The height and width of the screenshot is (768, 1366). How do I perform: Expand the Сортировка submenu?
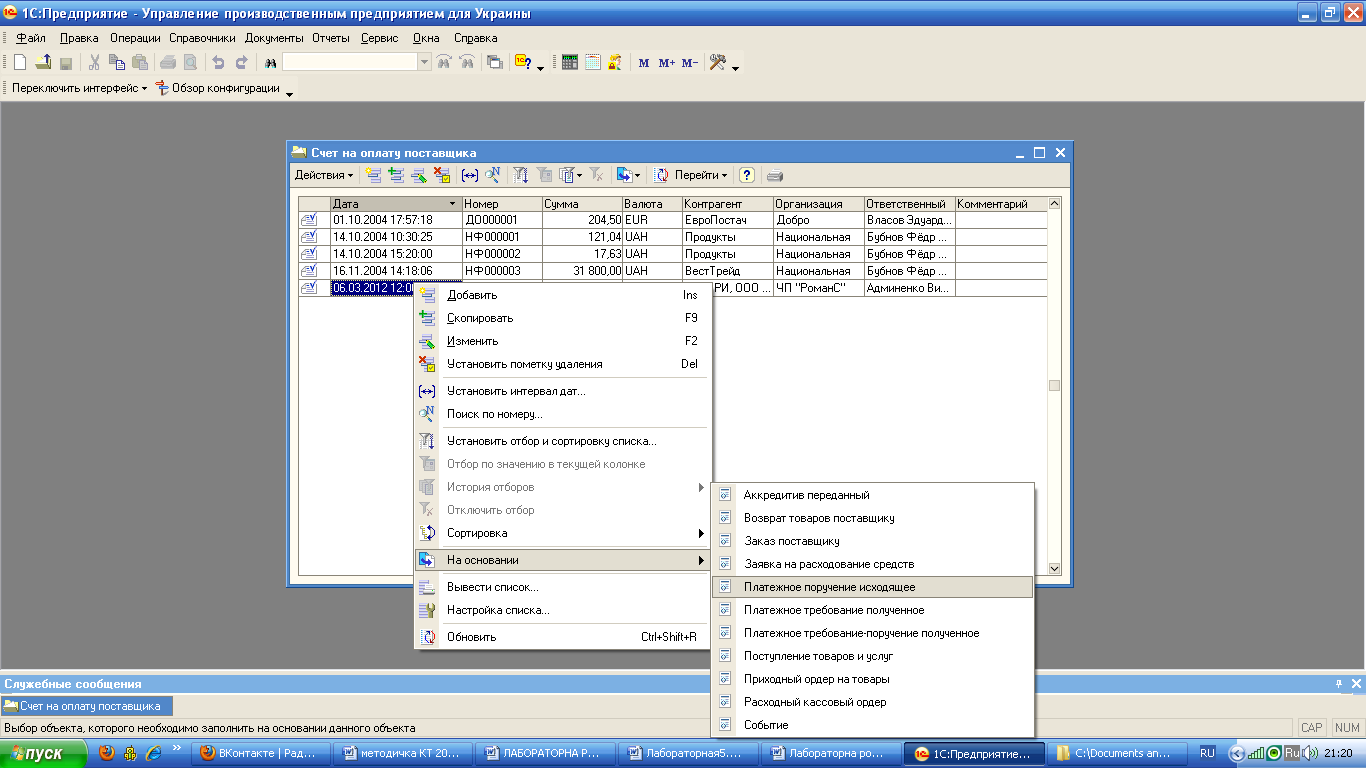point(562,533)
